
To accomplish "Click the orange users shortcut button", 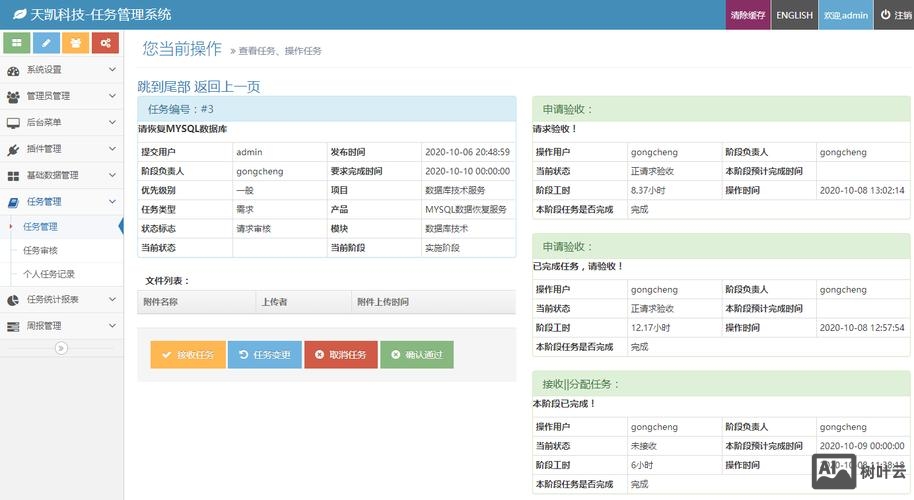I will click(x=76, y=43).
